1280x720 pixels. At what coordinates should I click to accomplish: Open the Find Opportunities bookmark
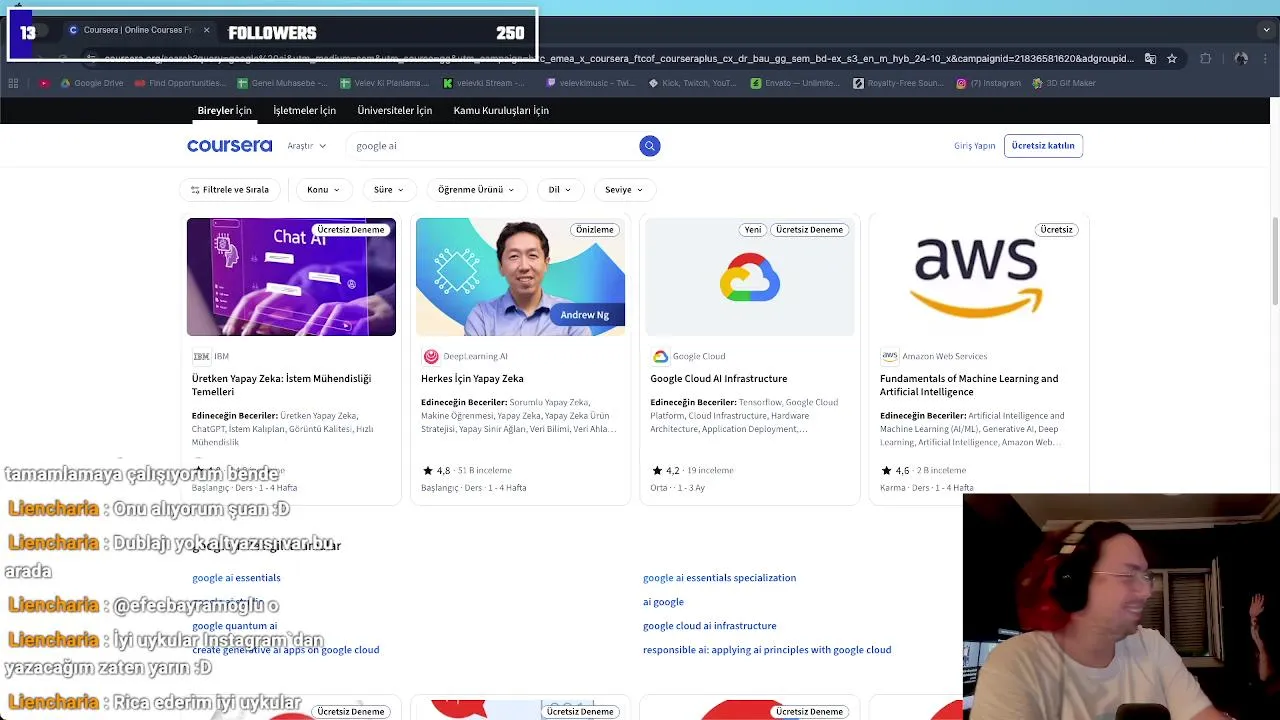[180, 83]
